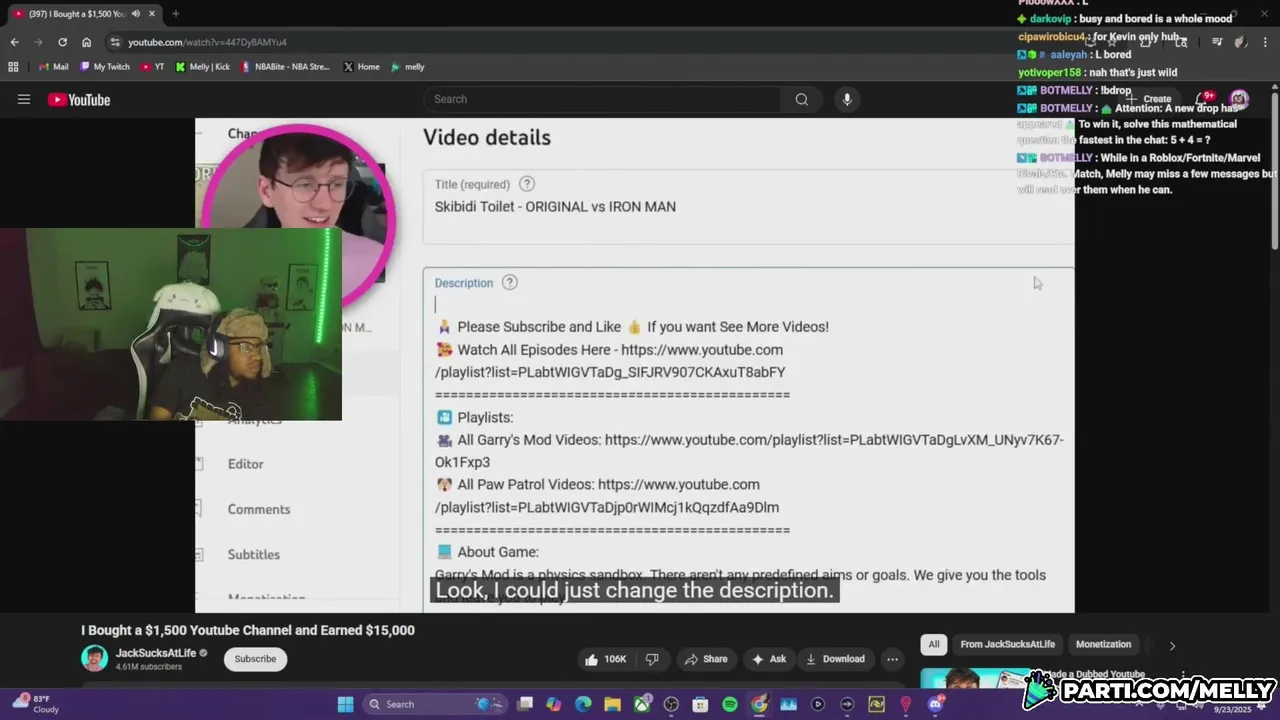Open Chrome from the taskbar
This screenshot has height=720, width=1280.
[x=759, y=704]
